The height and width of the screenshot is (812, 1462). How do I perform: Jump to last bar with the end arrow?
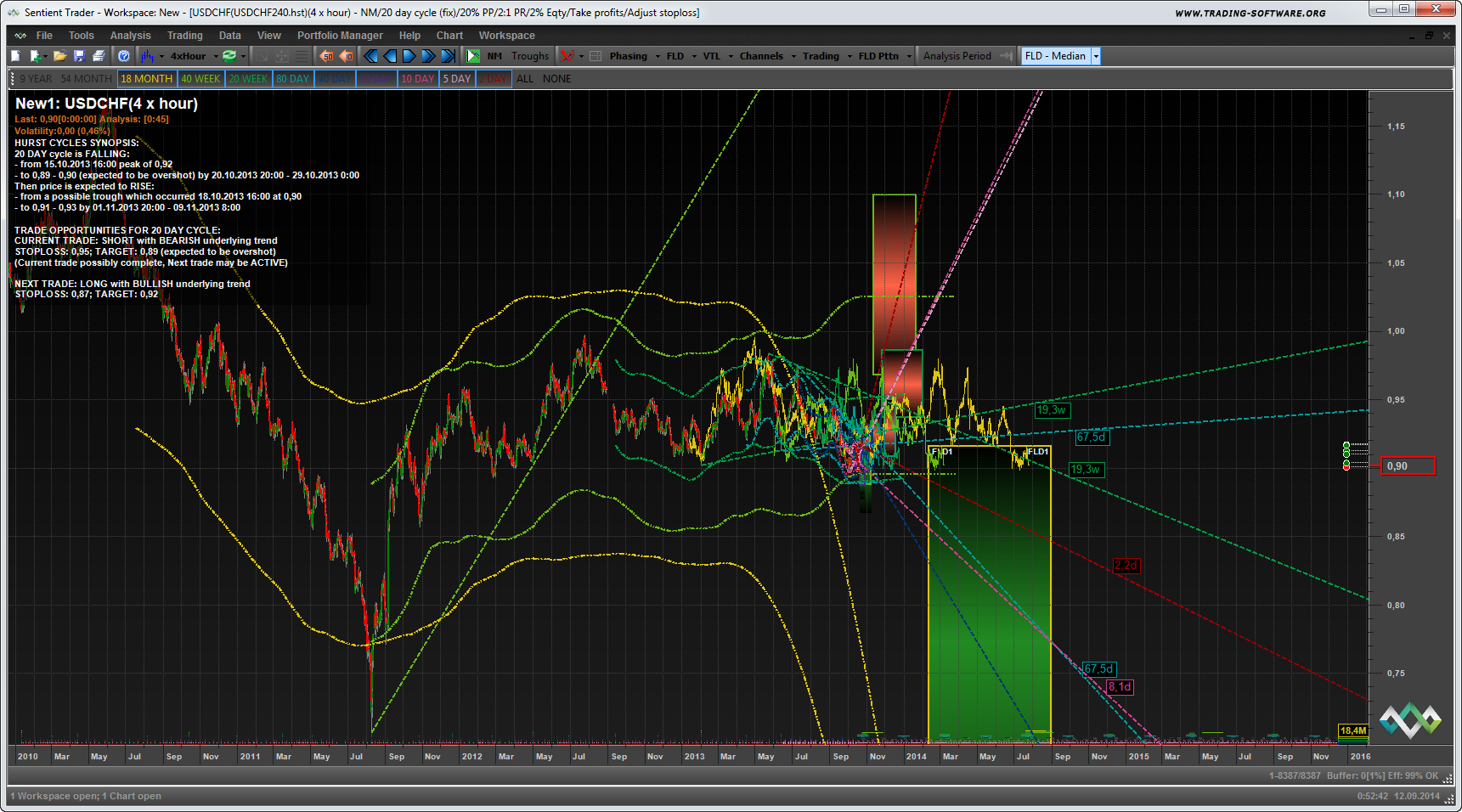[x=449, y=56]
